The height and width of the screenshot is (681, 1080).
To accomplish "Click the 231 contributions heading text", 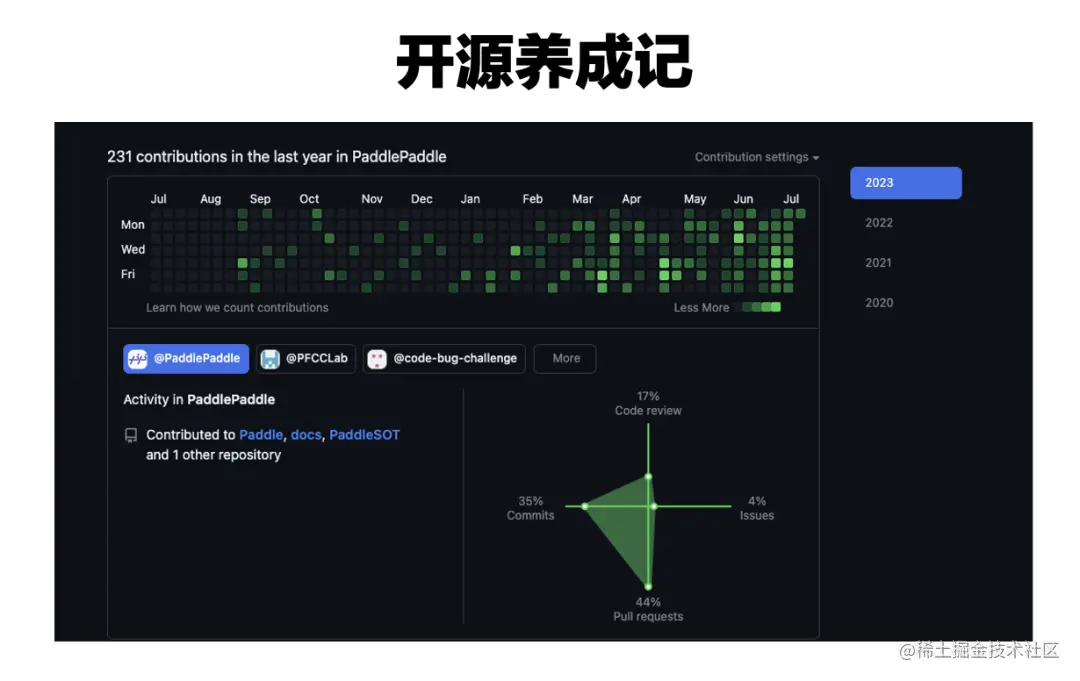I will click(276, 156).
